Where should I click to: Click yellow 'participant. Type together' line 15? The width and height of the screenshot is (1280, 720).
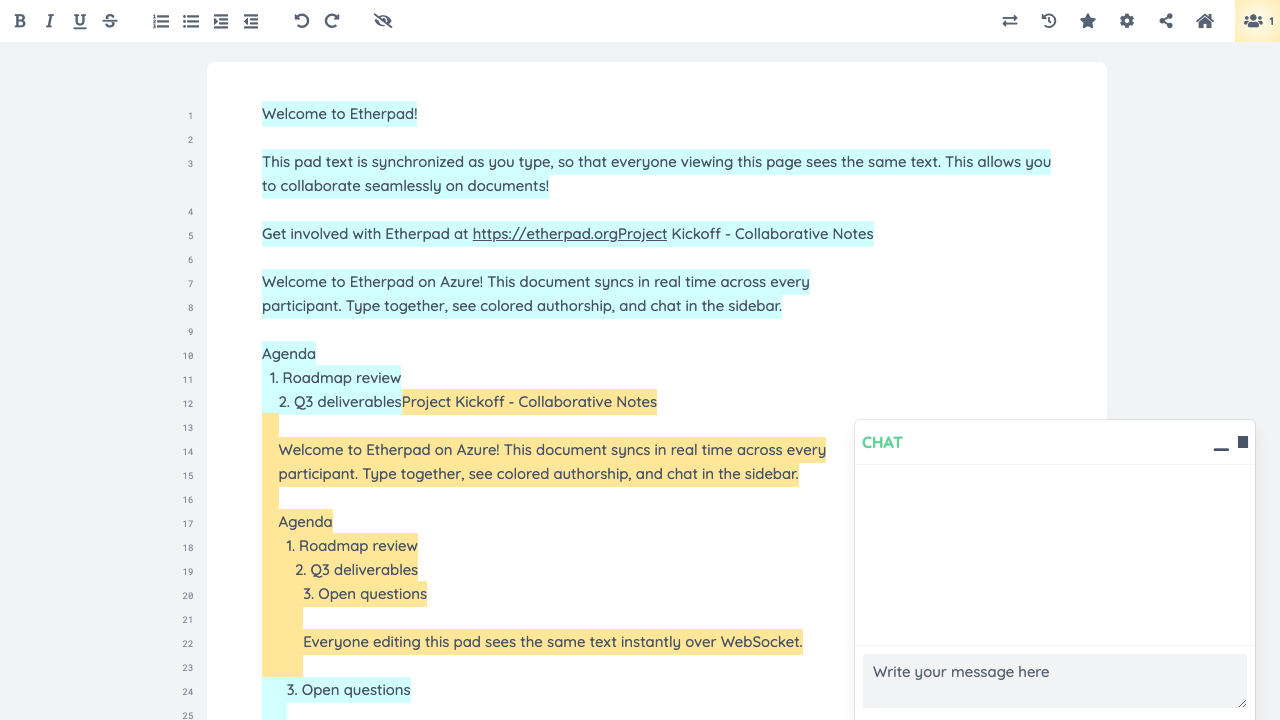pyautogui.click(x=538, y=474)
